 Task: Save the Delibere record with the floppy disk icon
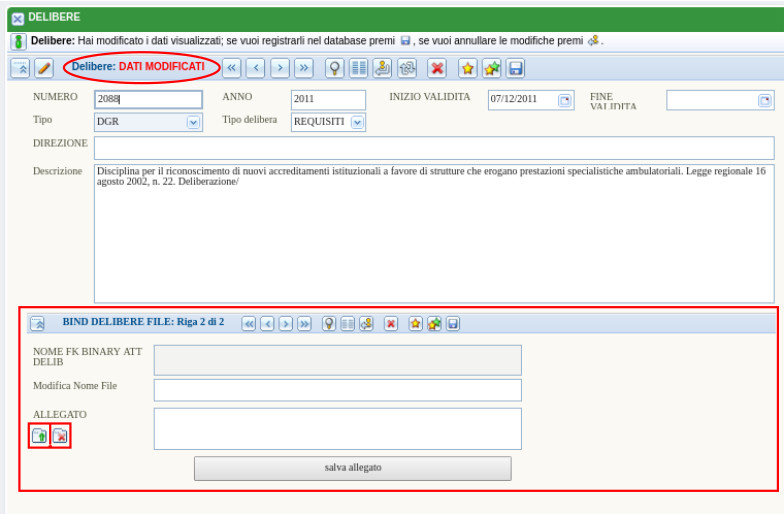[x=515, y=68]
